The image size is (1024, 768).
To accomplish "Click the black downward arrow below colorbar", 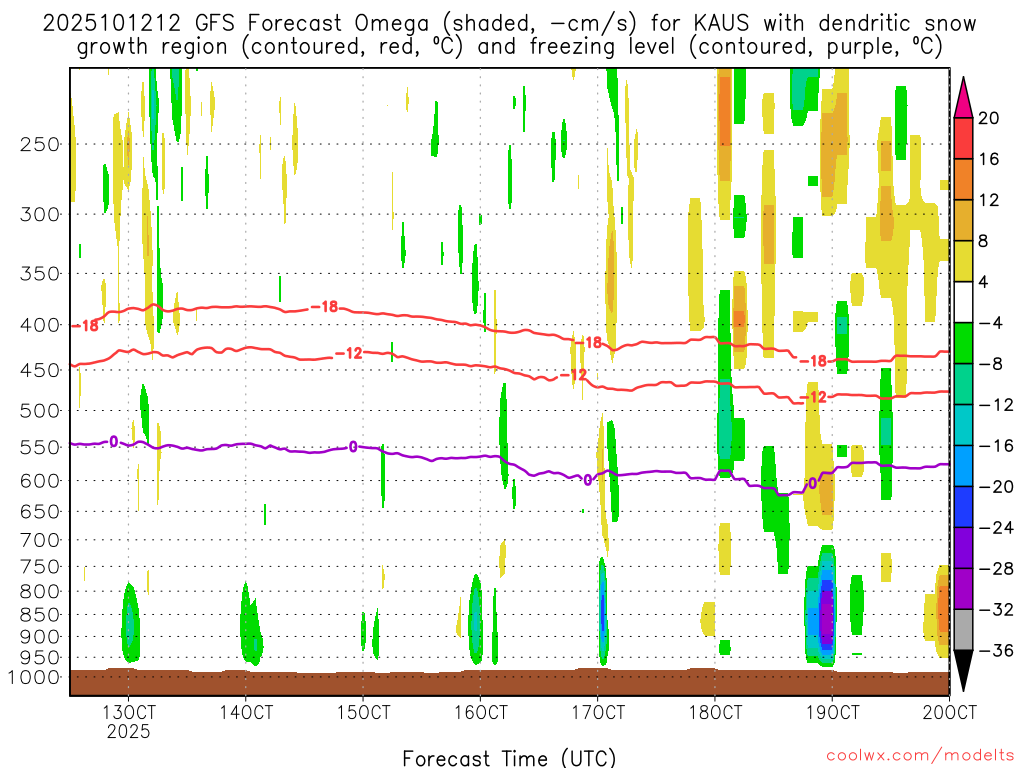I will coord(963,671).
